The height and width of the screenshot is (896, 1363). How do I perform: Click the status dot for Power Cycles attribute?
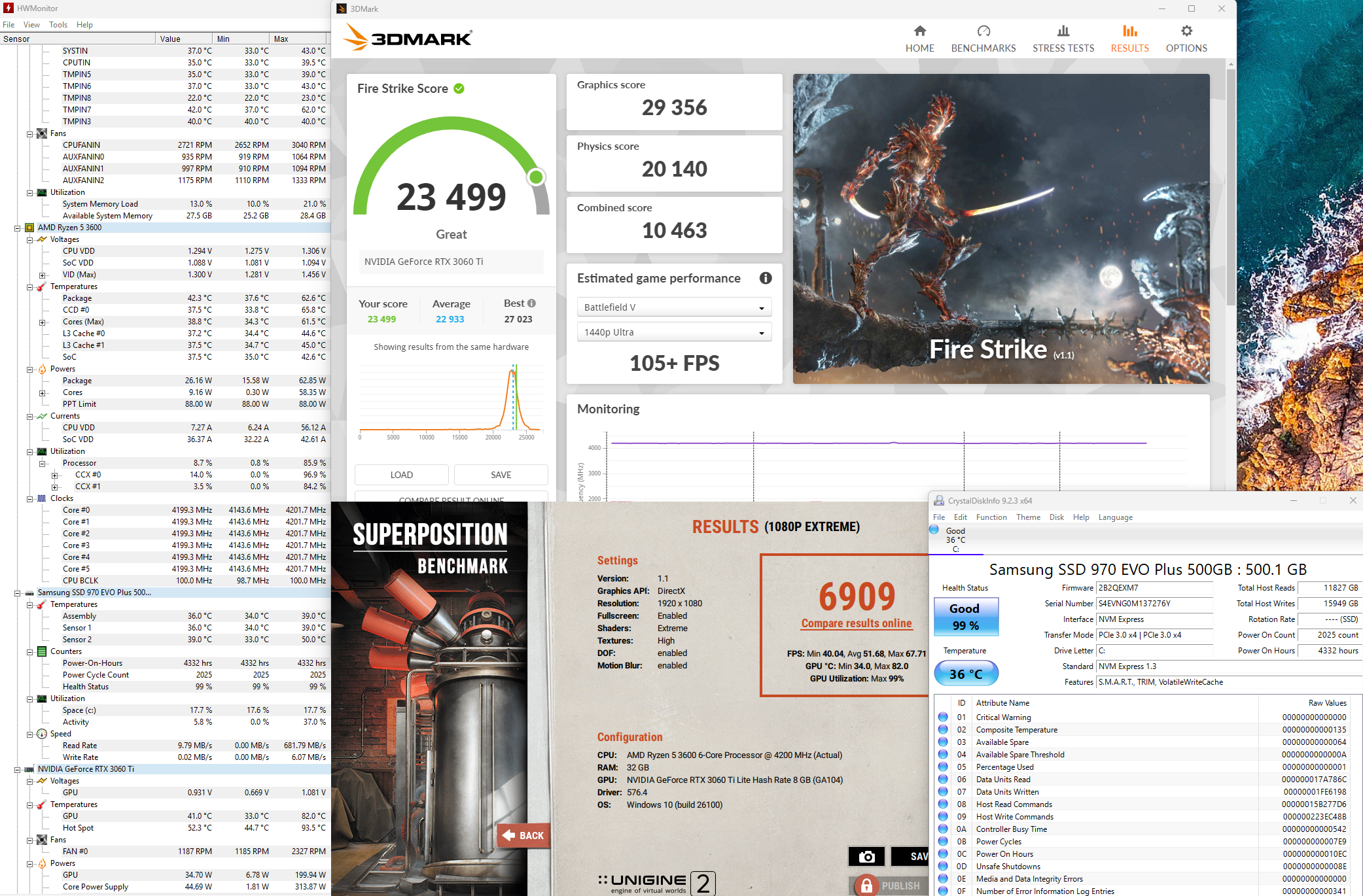[942, 841]
